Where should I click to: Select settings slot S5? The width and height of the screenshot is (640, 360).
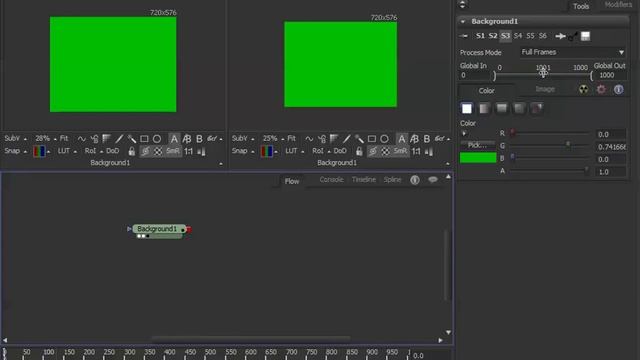530,36
